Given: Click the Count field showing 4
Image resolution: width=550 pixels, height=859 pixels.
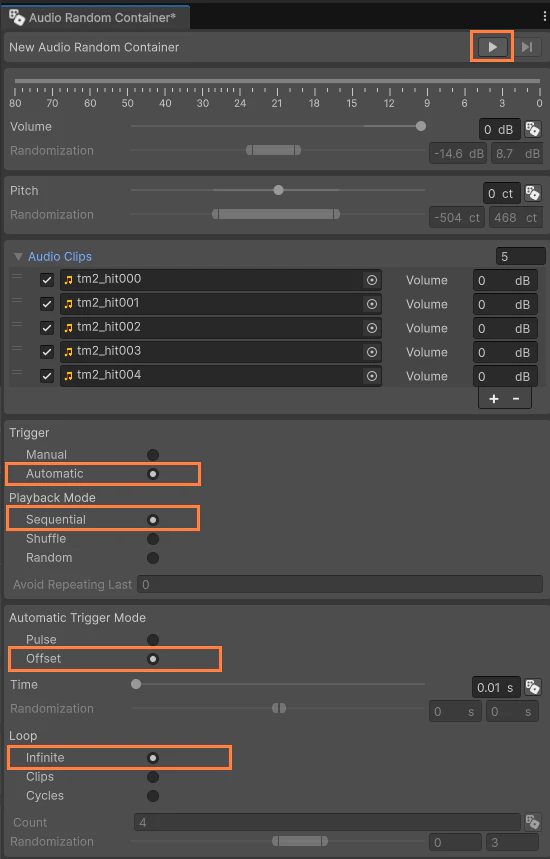Looking at the screenshot, I should pos(327,822).
